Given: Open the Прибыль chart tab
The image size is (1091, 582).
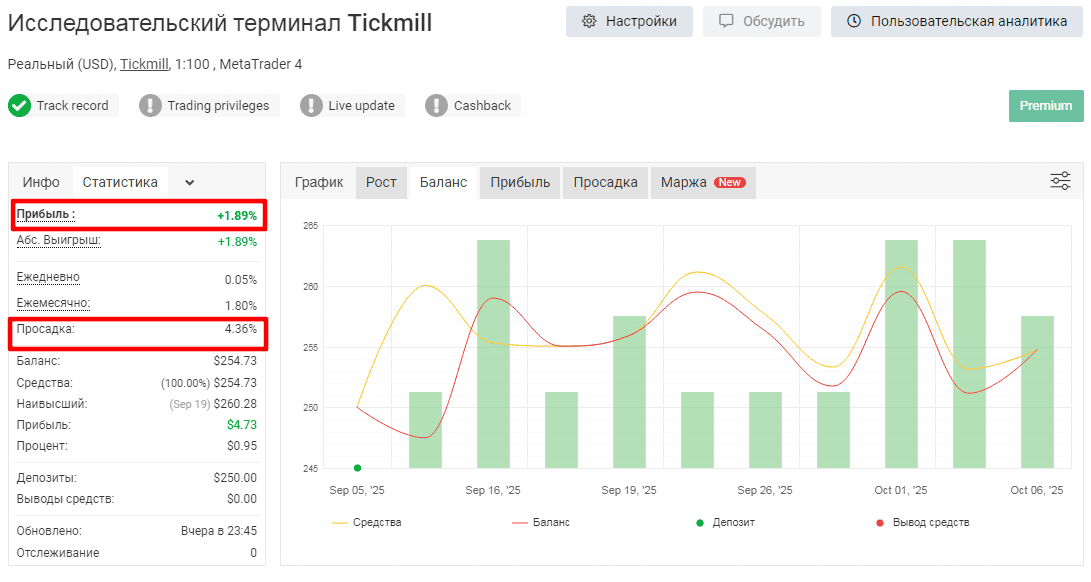Looking at the screenshot, I should tap(520, 182).
